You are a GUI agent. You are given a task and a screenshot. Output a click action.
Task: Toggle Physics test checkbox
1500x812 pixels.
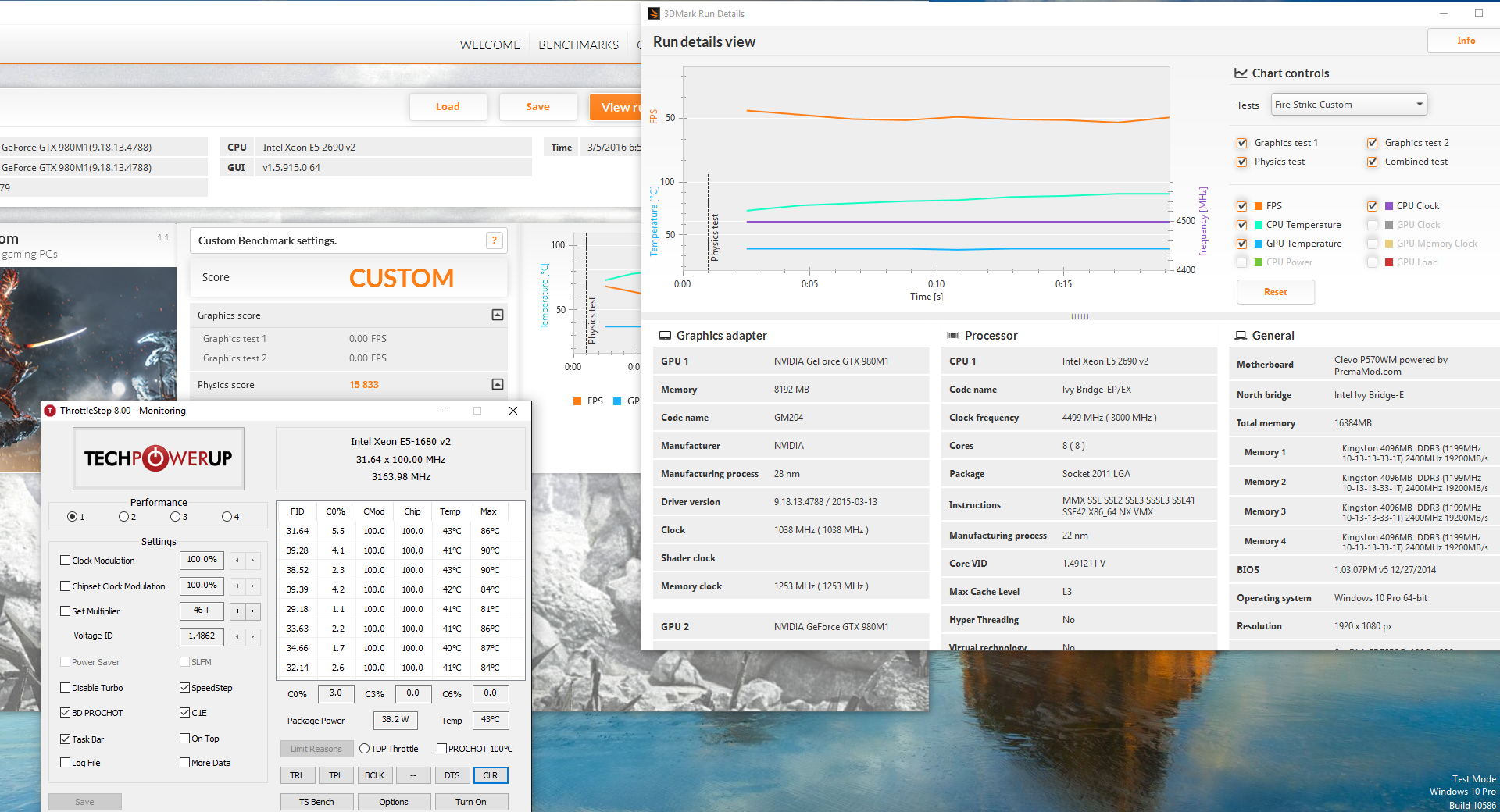pos(1242,162)
